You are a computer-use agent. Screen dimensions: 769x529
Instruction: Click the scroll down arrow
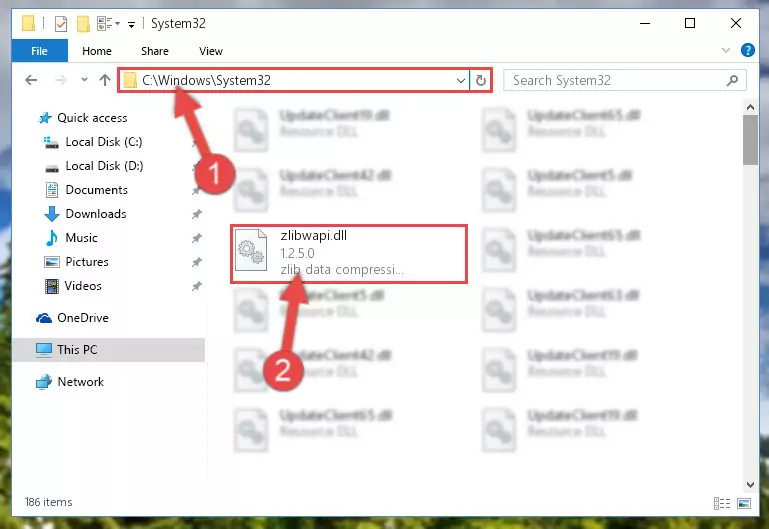[750, 484]
